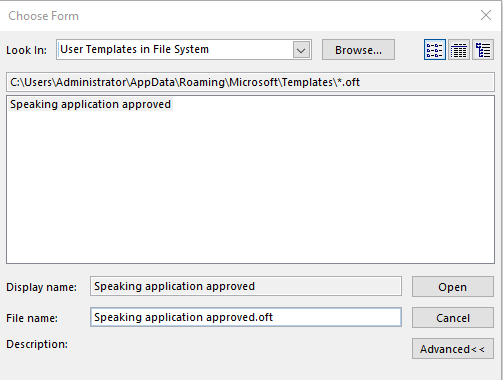Focus the File name text box

coord(246,317)
